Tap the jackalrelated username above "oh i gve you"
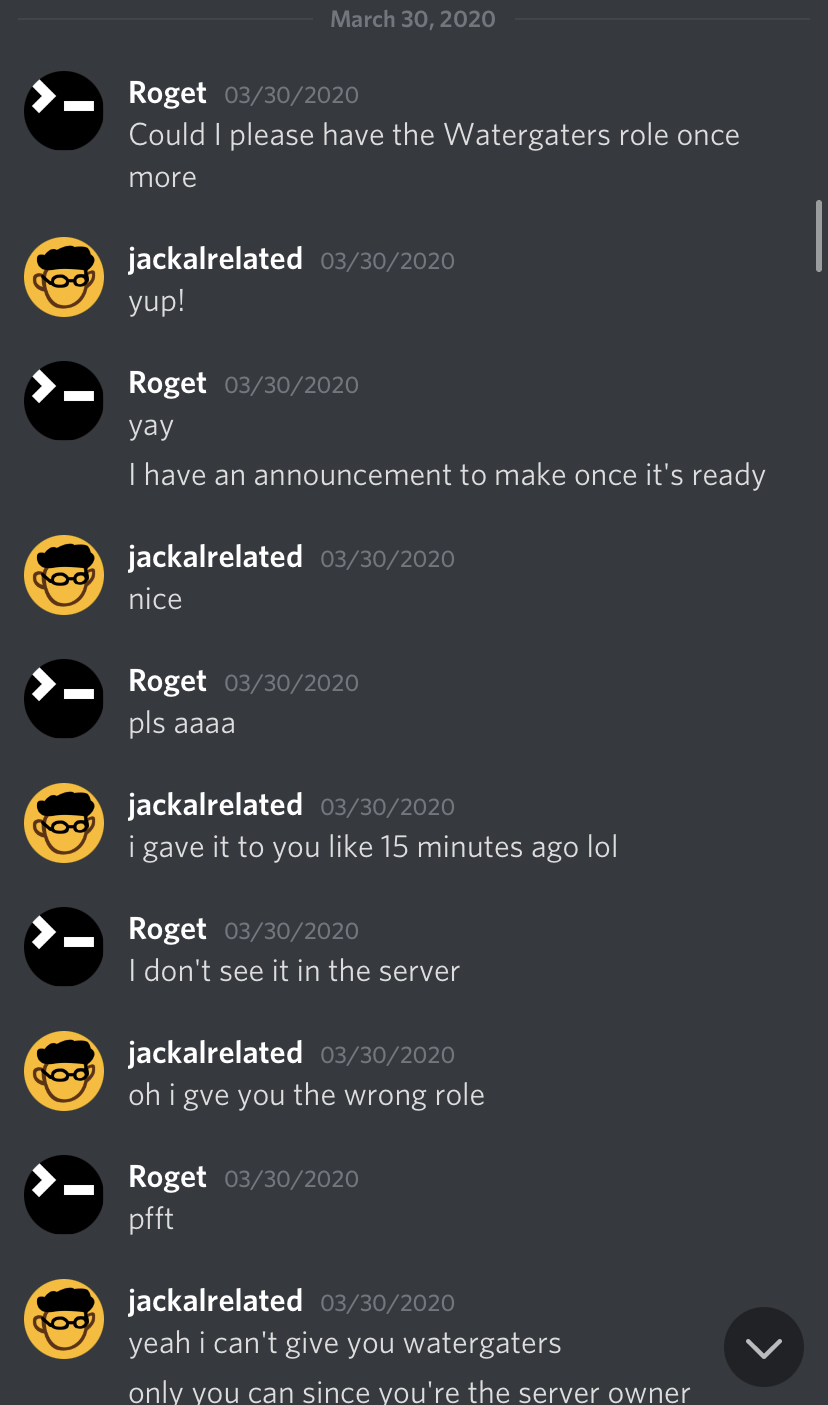Screen dimensions: 828x1405 [x=216, y=1053]
